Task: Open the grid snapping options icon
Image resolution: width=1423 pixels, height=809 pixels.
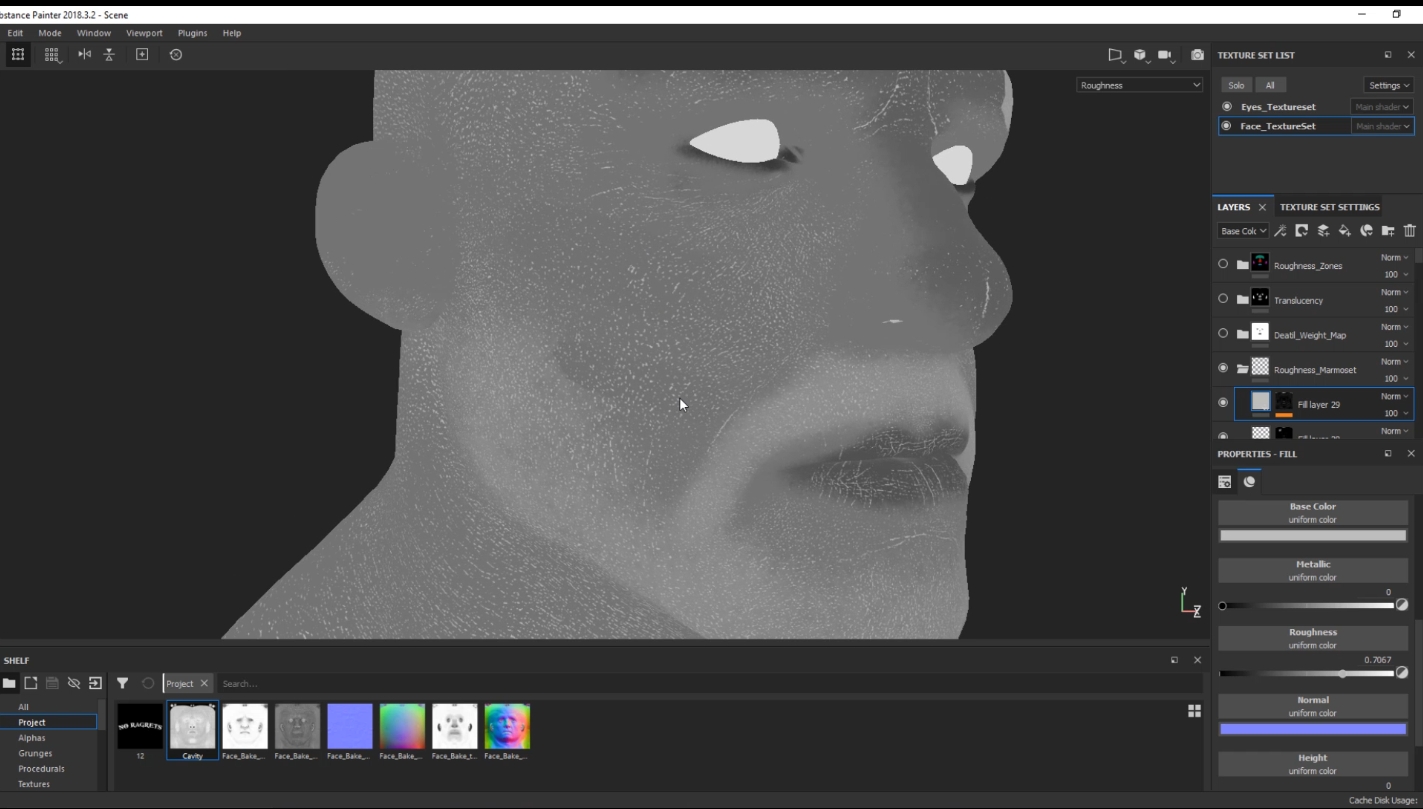Action: 52,55
